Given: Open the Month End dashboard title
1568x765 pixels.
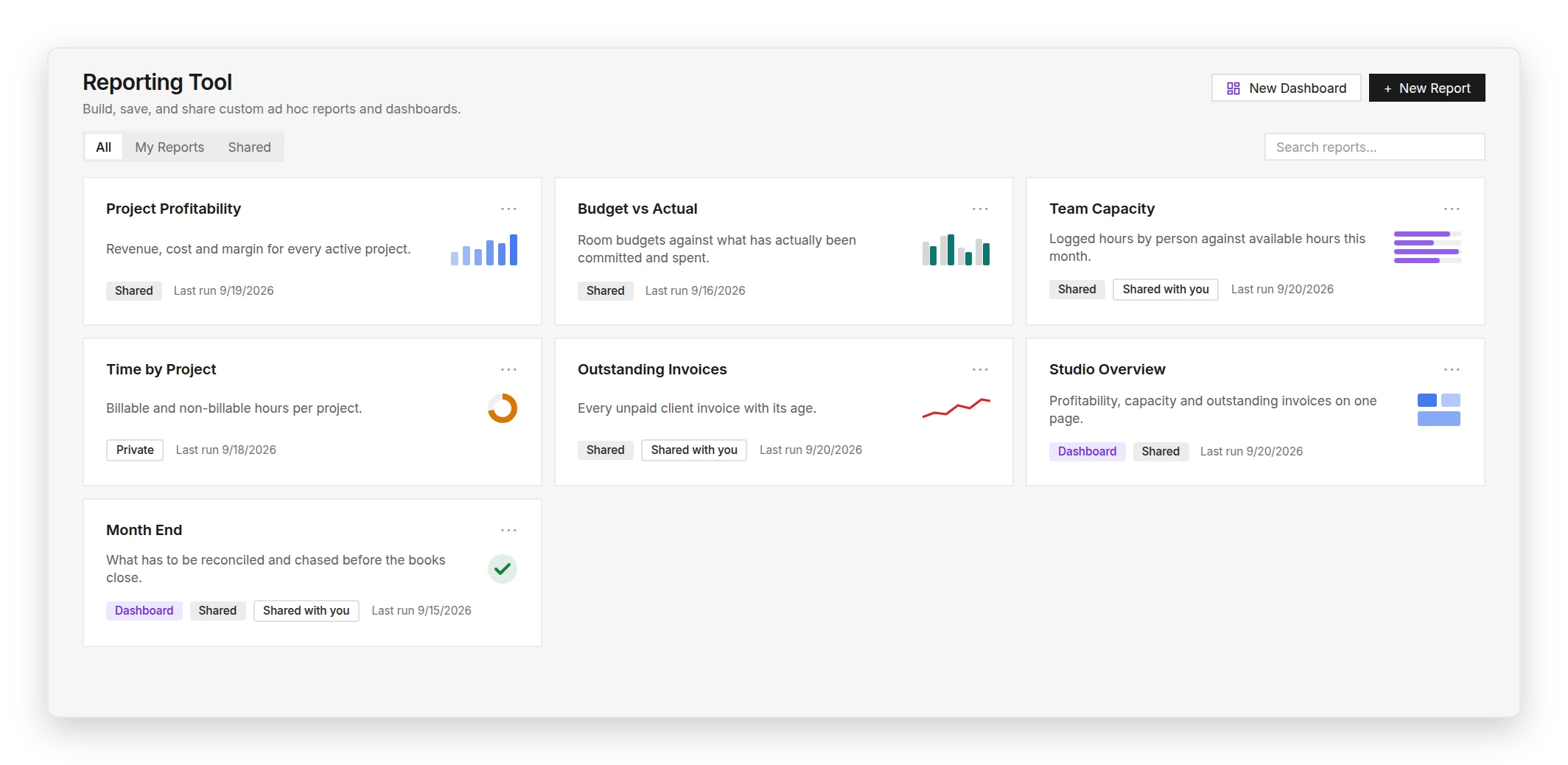Looking at the screenshot, I should (x=144, y=530).
